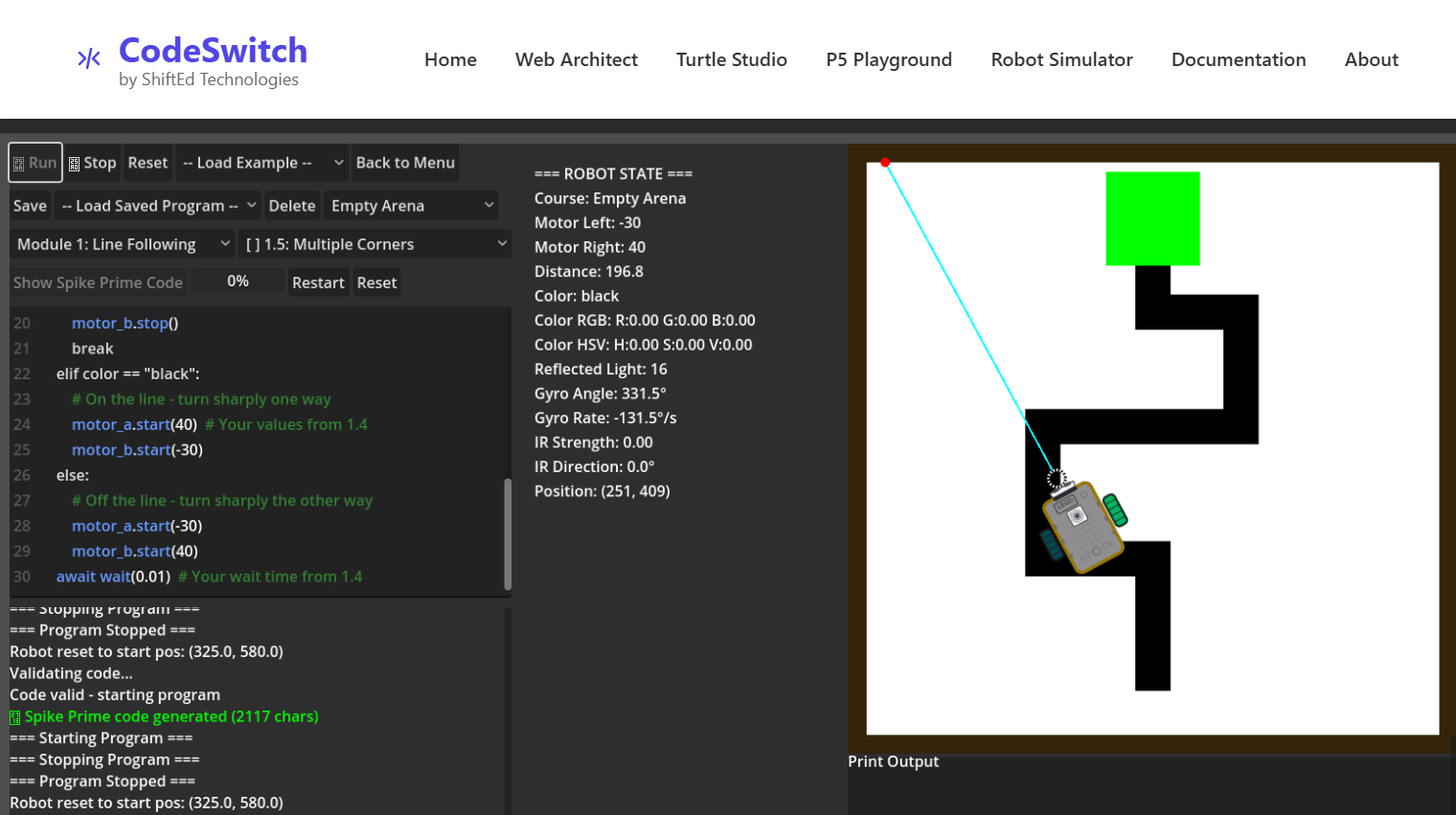This screenshot has width=1456, height=815.
Task: Click the CodeSwitch logo icon
Action: (87, 57)
